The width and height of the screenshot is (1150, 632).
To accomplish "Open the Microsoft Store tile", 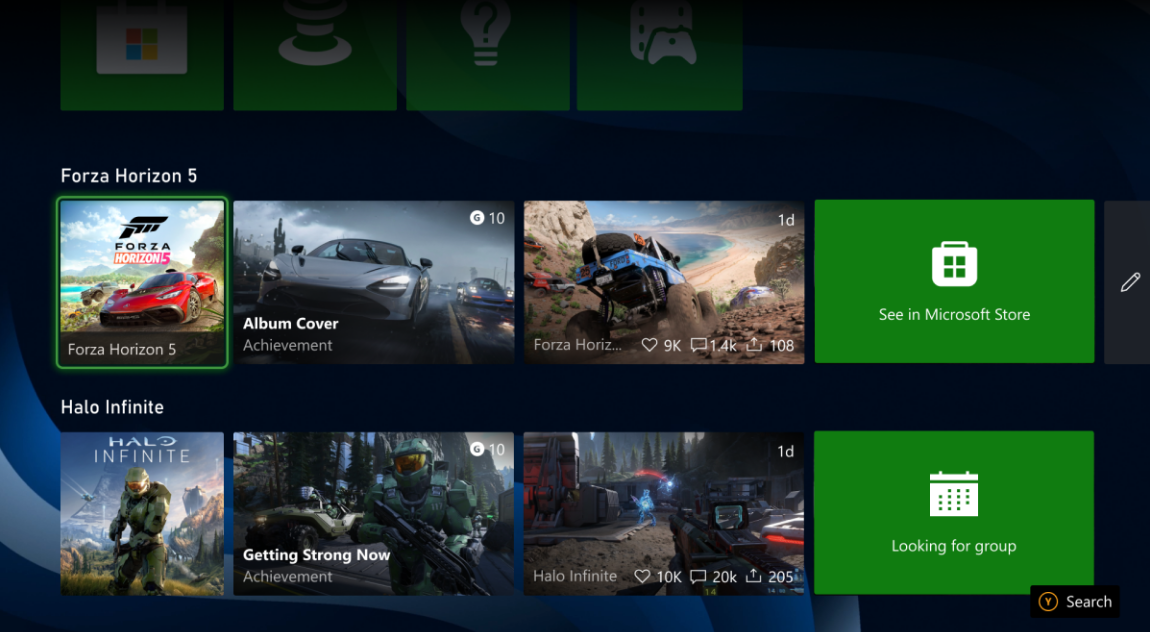I will pos(142,55).
